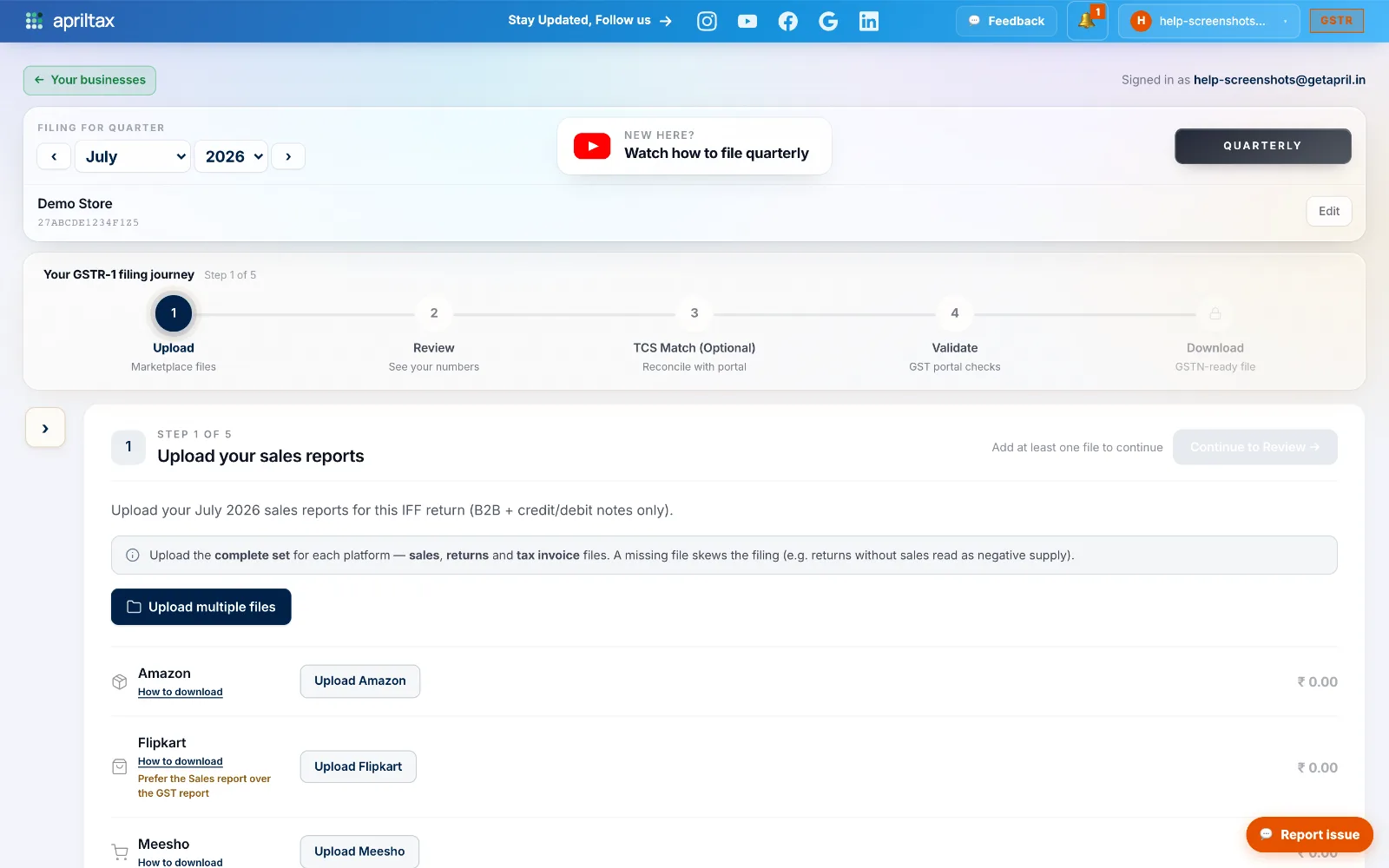Click the Meesho cart icon
The image size is (1389, 868).
point(120,852)
